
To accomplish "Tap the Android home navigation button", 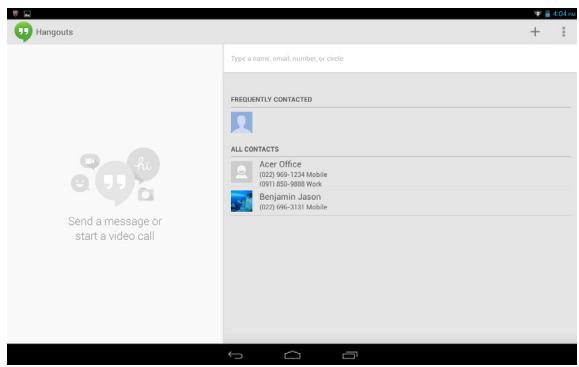I will (x=292, y=355).
